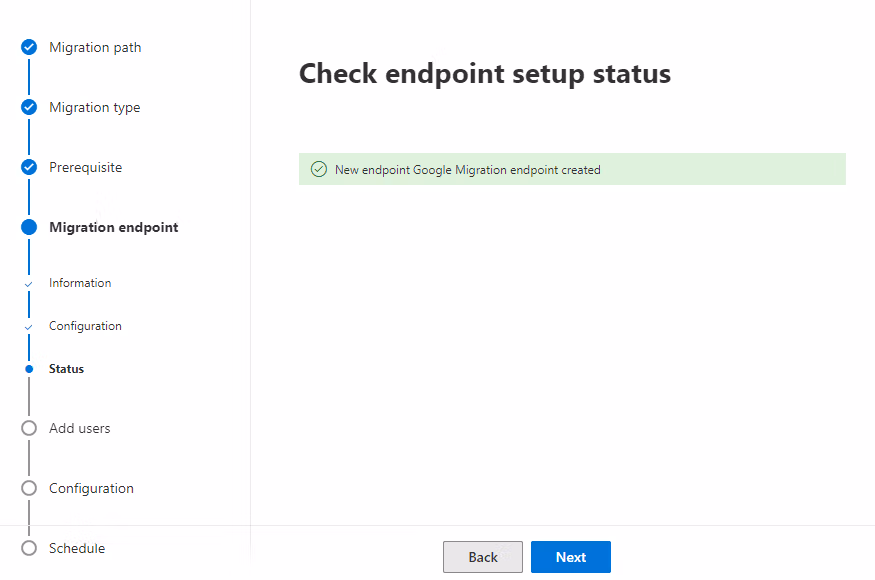875x580 pixels.
Task: Select the Prerequisite step label
Action: click(x=85, y=167)
